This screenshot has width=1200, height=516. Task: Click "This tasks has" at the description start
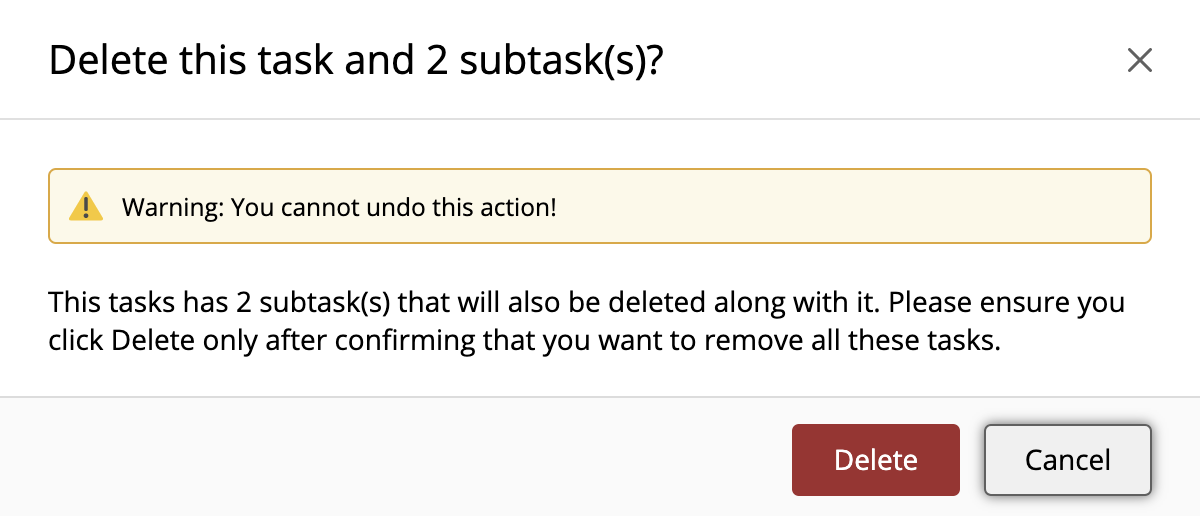click(x=120, y=302)
